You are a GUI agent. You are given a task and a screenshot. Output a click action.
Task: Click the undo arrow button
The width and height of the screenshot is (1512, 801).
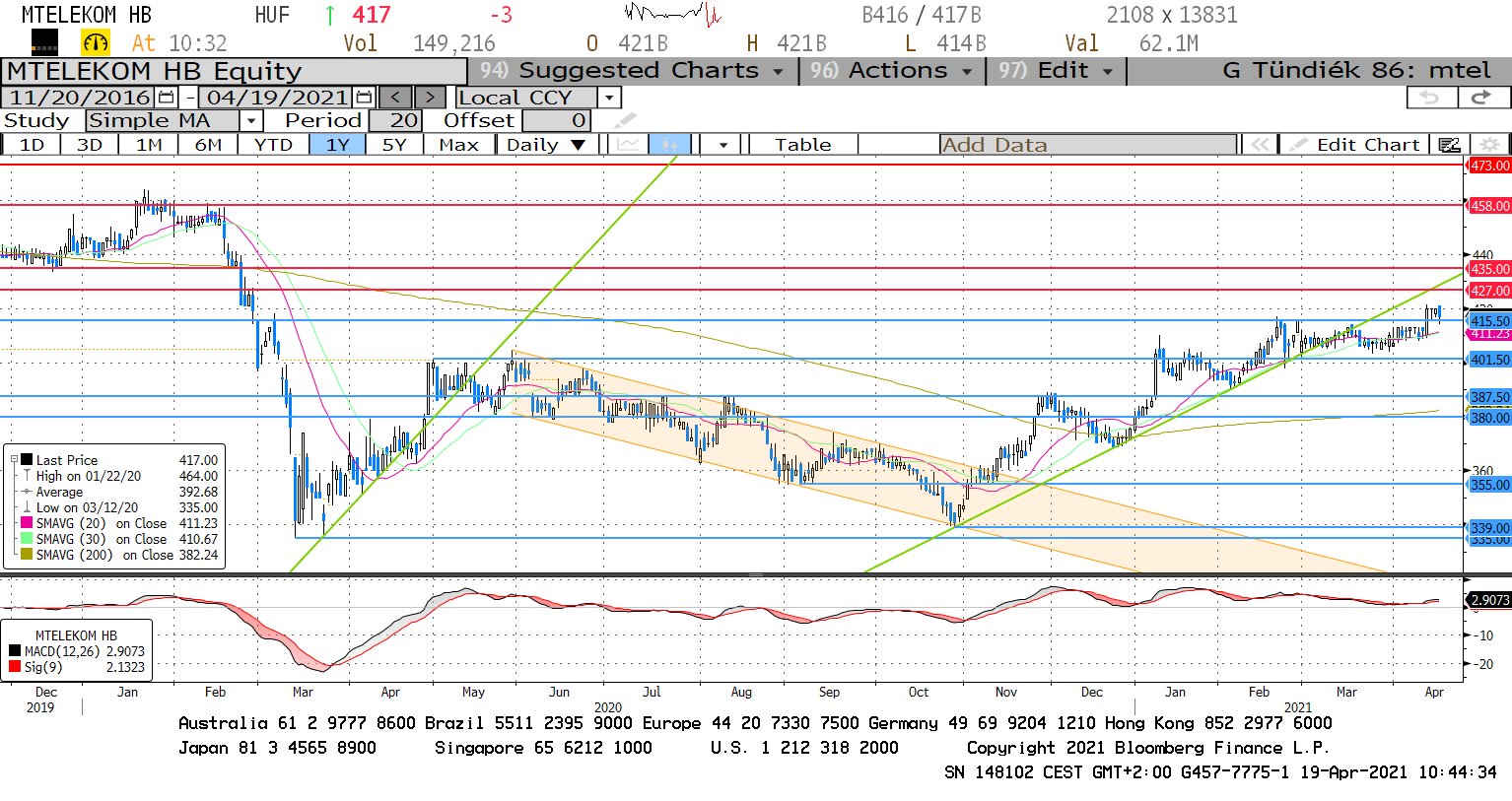coord(1430,98)
